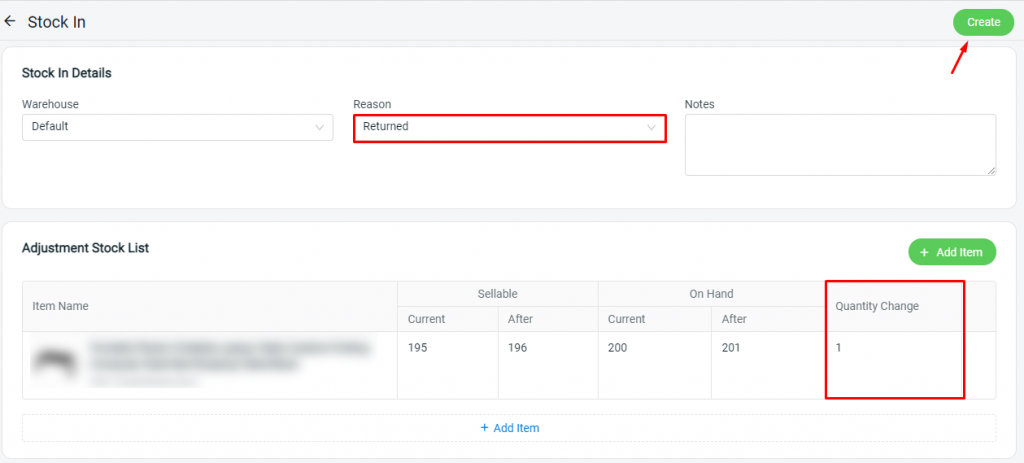Click the Sellable Current value 195
The height and width of the screenshot is (463, 1024).
click(x=417, y=348)
